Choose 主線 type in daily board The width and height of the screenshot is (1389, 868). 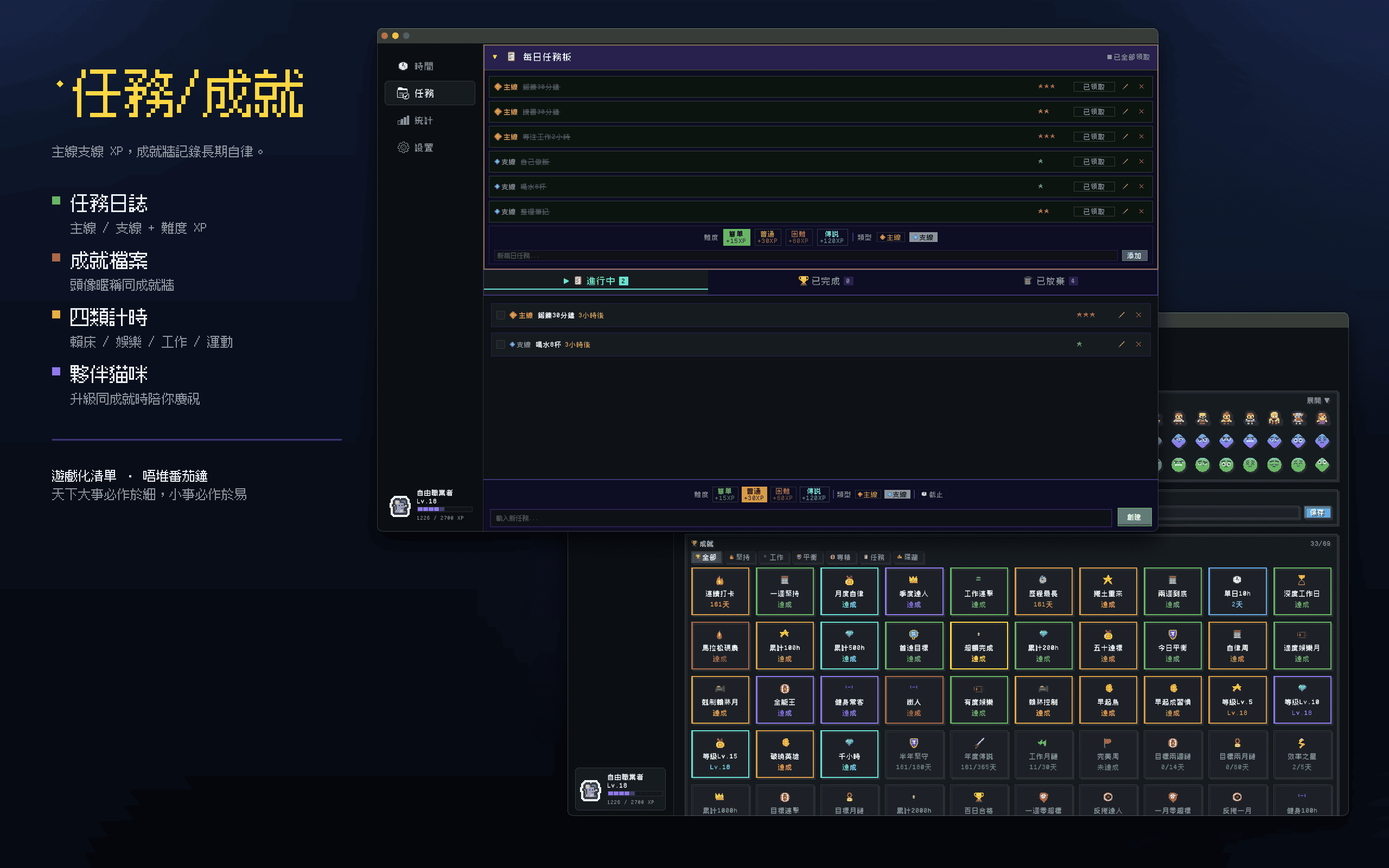pos(891,237)
